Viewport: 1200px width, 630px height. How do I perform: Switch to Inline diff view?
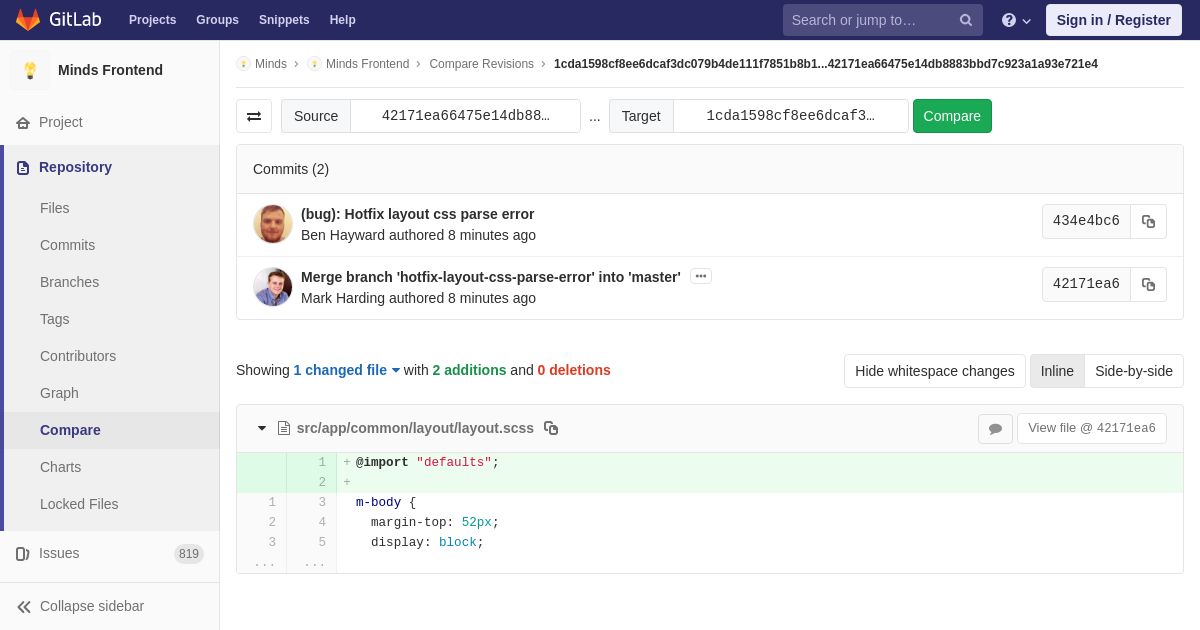click(x=1057, y=371)
